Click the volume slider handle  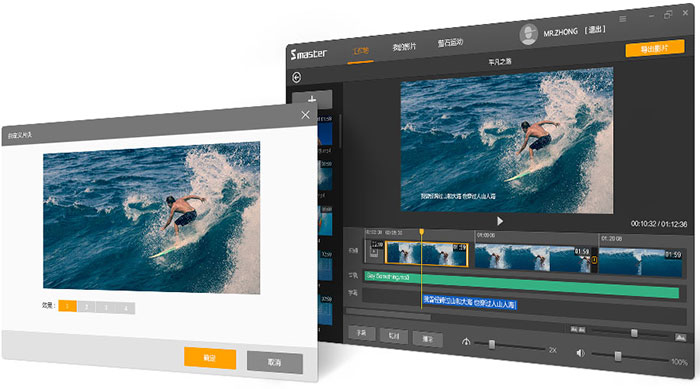click(618, 356)
